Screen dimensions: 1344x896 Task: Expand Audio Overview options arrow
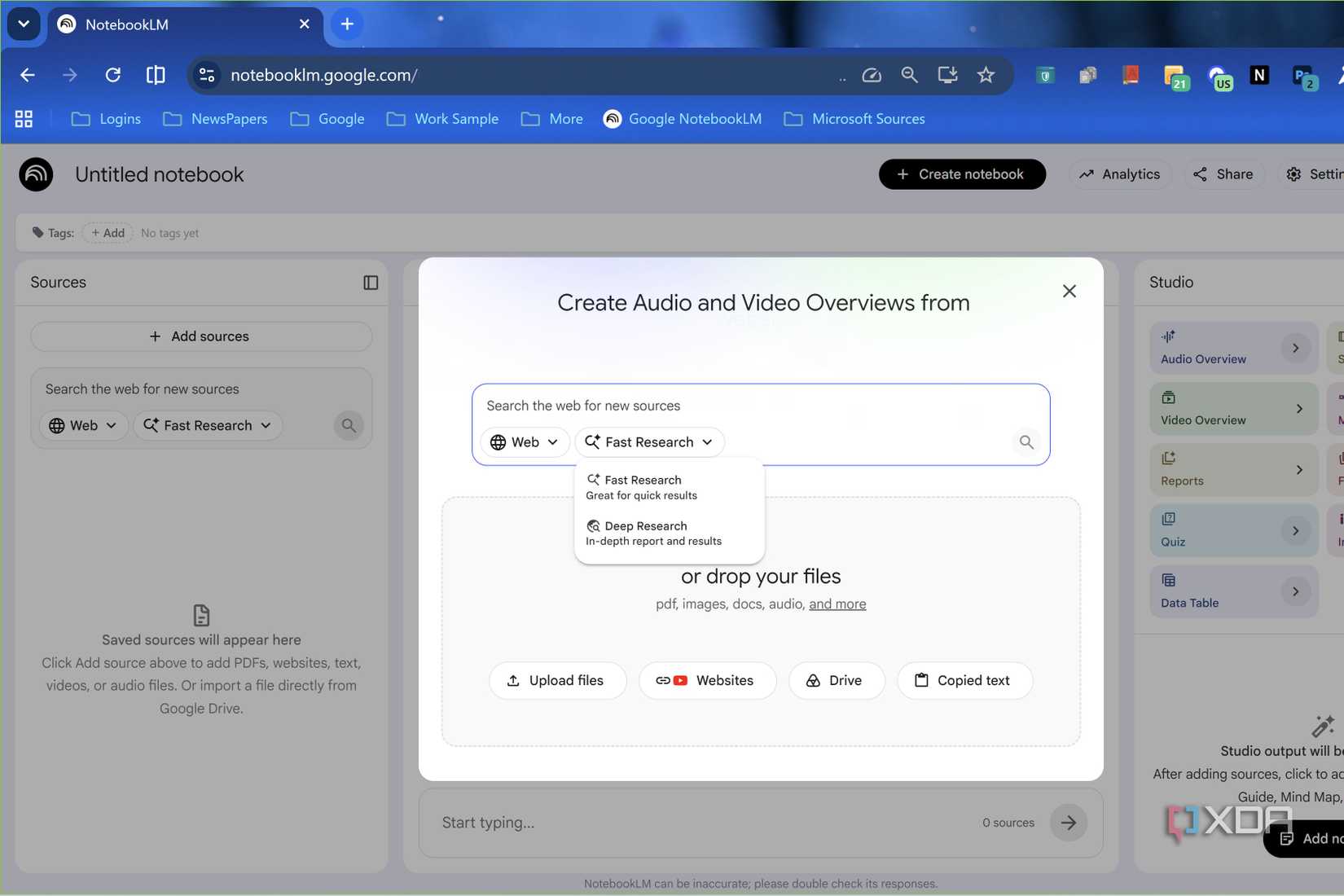(1295, 348)
